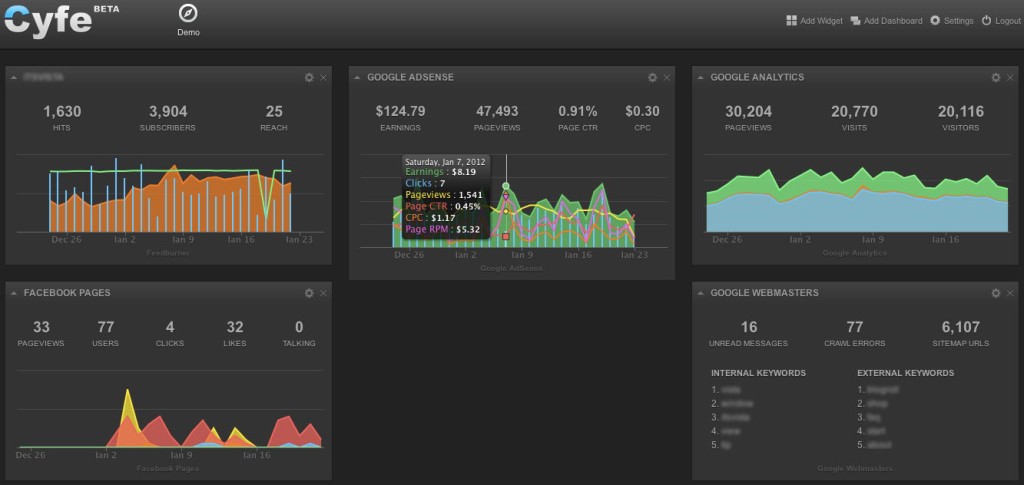Click the Feedburner chart area
The width and height of the screenshot is (1024, 485).
tap(170, 195)
